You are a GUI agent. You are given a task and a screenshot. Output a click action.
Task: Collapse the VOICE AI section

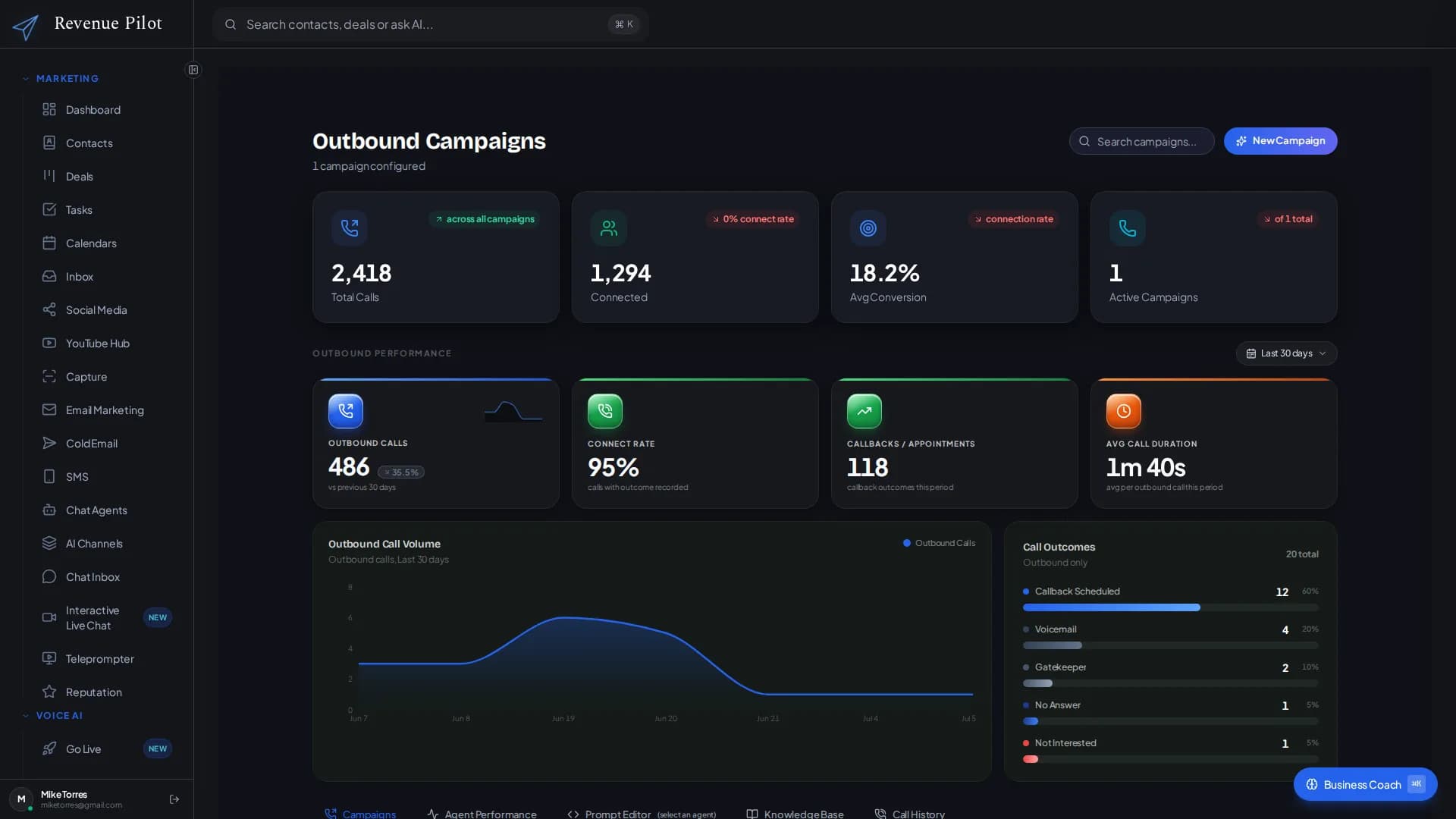click(53, 715)
